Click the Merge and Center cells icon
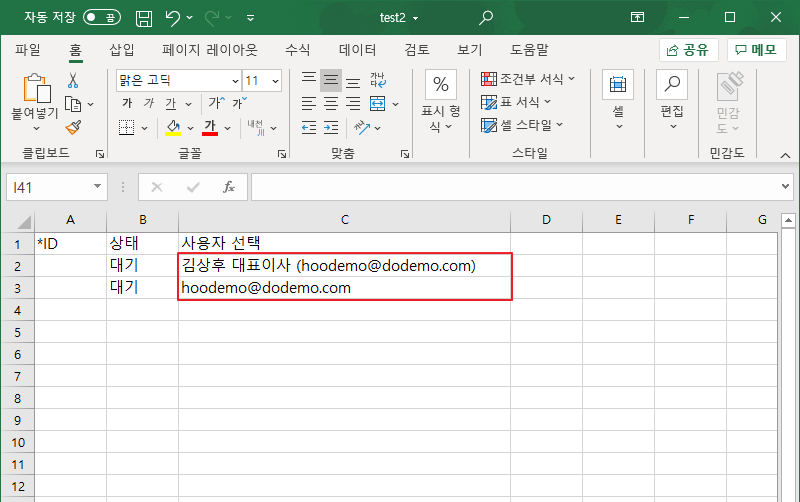The image size is (800, 502). (378, 104)
